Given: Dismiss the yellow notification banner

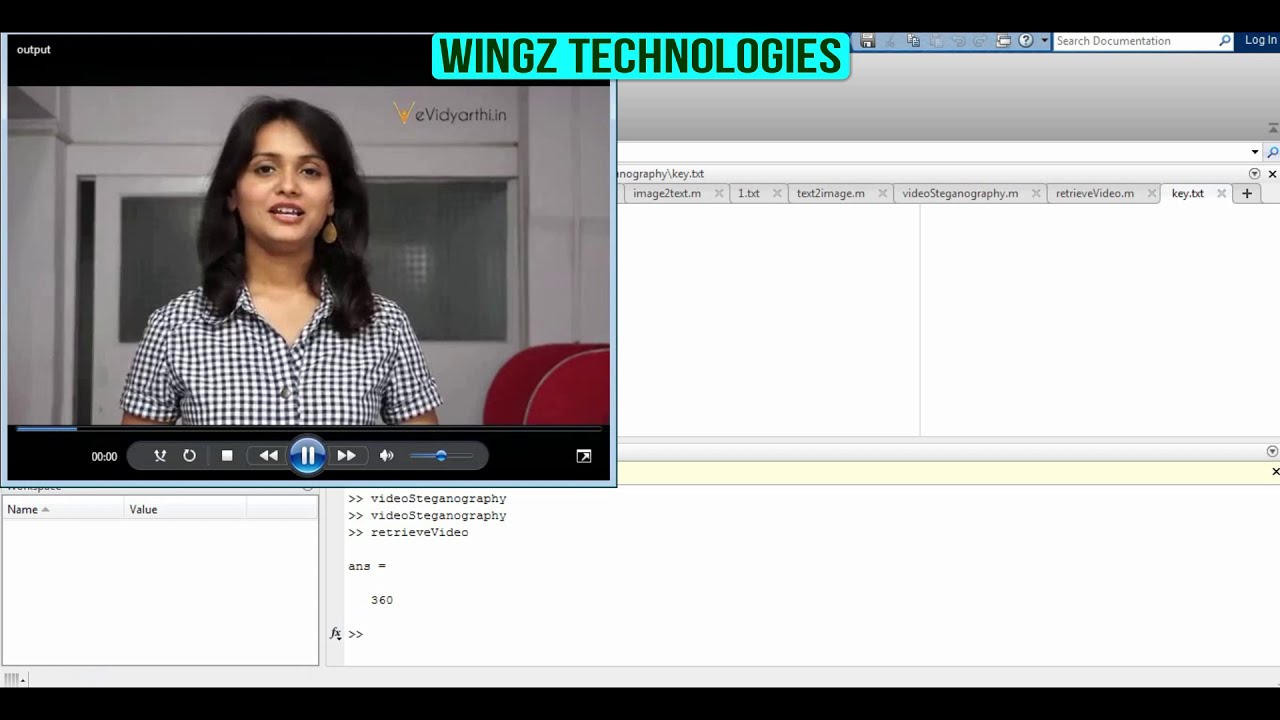Looking at the screenshot, I should (1275, 472).
